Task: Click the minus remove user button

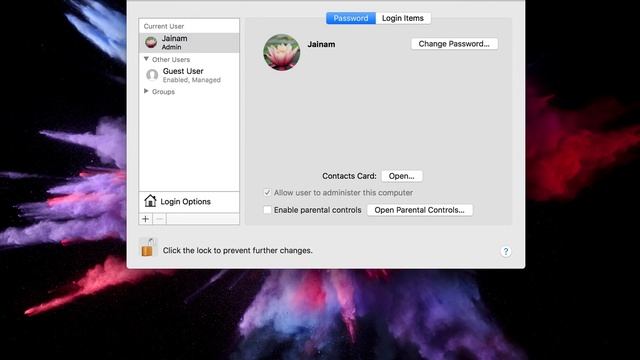Action: coord(160,219)
